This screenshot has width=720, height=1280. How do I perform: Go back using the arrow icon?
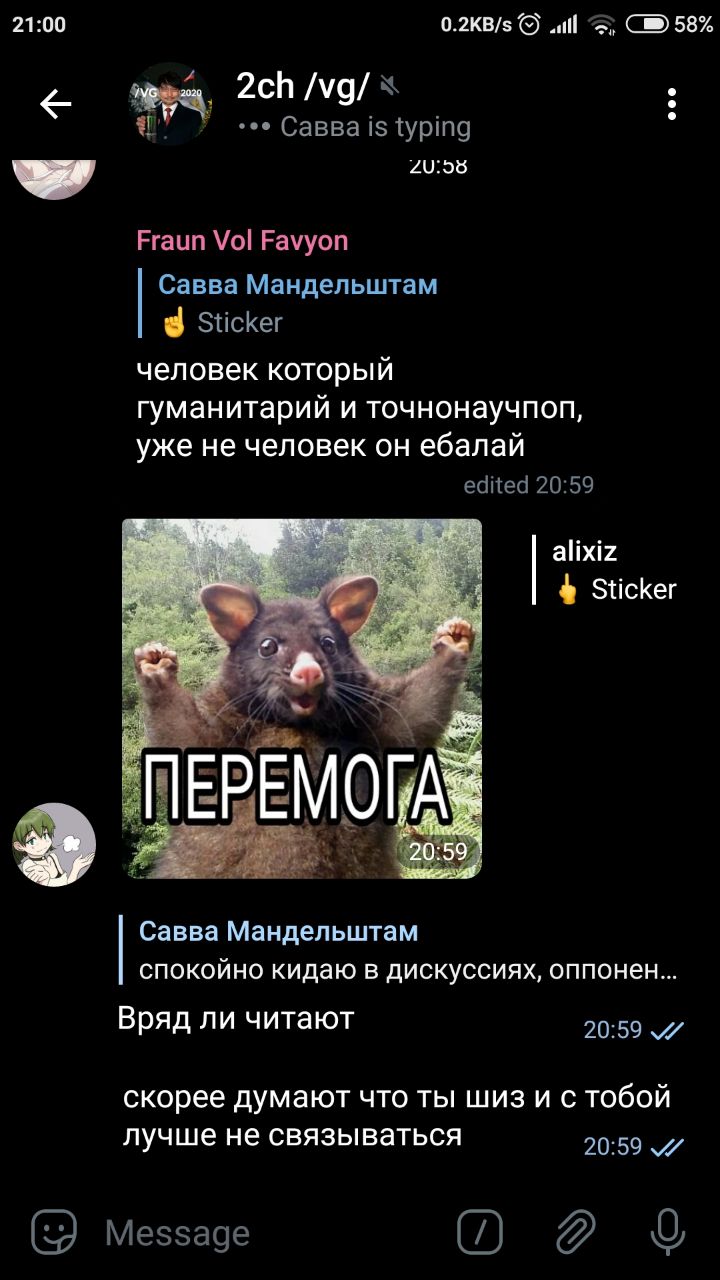[55, 104]
